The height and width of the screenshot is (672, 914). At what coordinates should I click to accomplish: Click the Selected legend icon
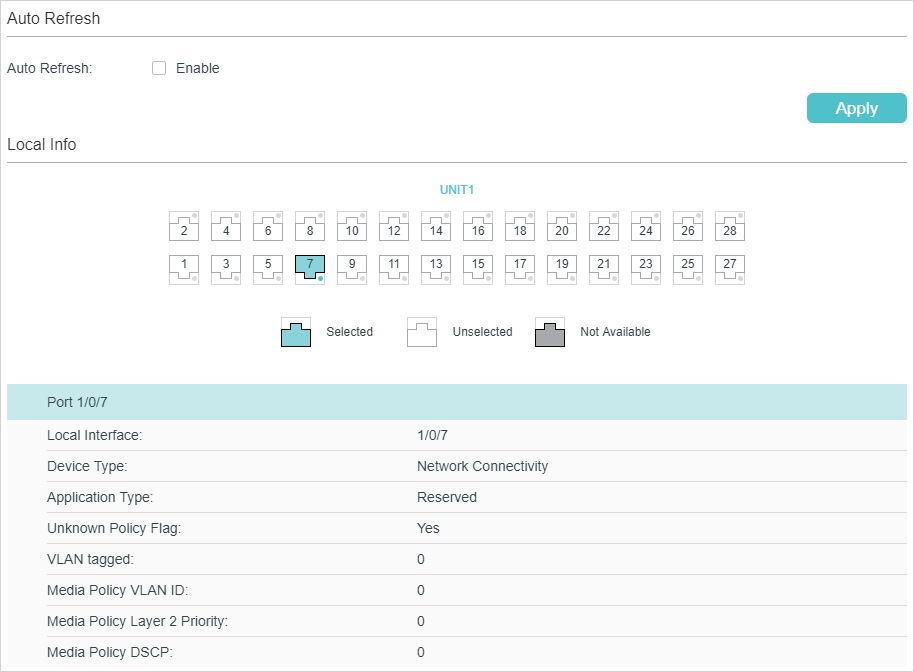coord(296,332)
